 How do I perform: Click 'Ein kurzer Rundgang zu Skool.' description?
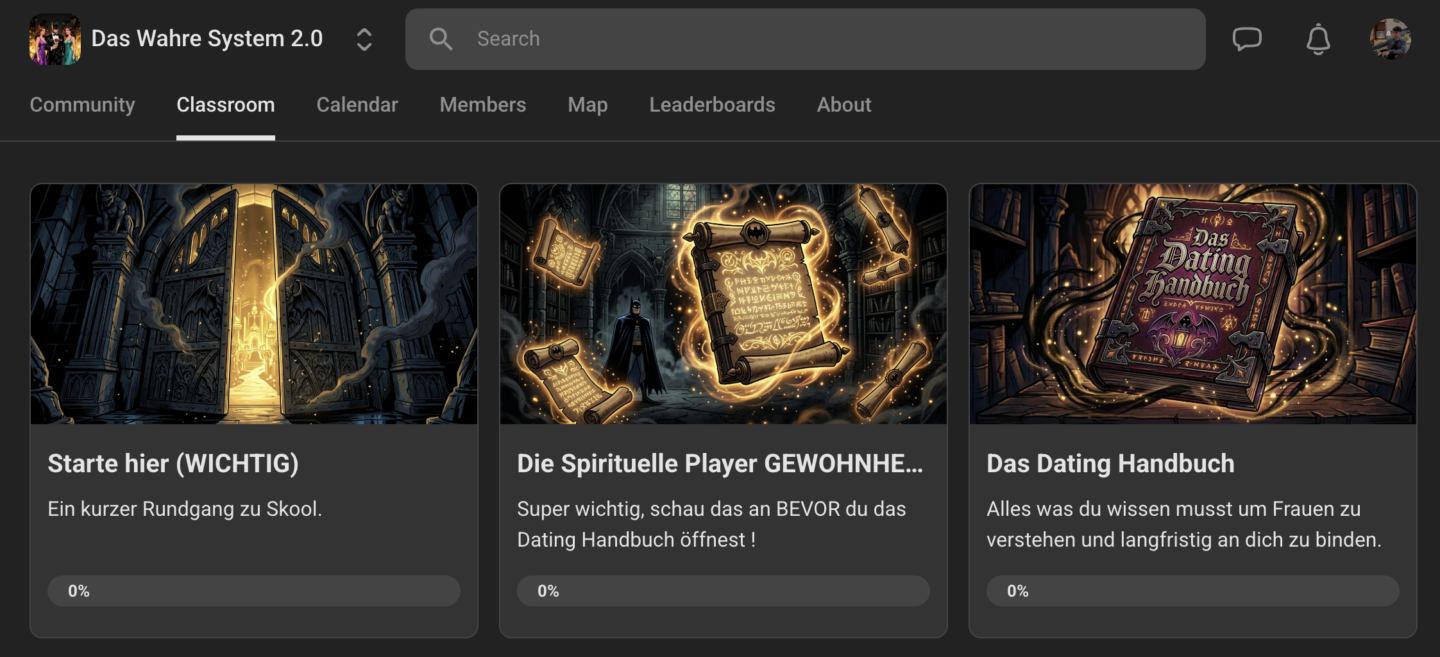pos(185,509)
